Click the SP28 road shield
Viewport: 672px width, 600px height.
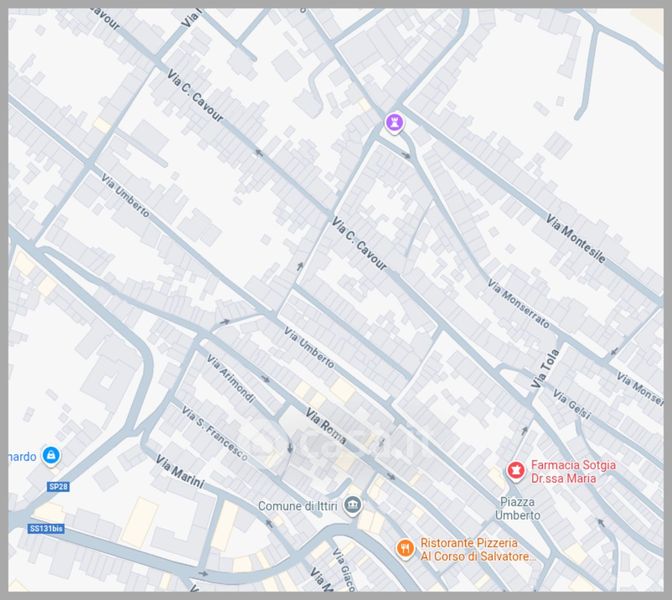tap(59, 487)
